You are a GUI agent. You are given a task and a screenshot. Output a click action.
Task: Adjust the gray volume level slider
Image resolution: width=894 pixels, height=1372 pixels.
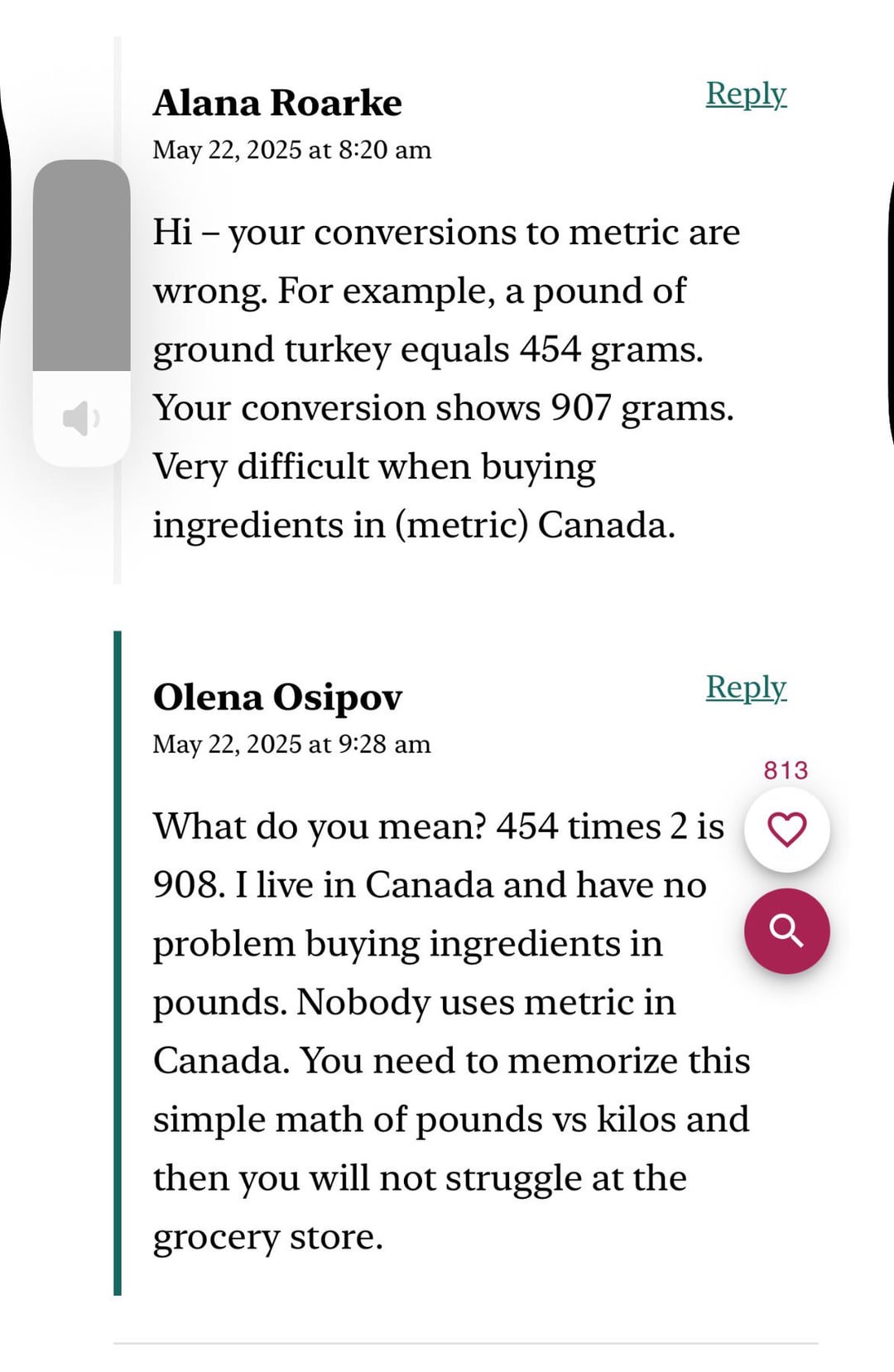[x=81, y=265]
